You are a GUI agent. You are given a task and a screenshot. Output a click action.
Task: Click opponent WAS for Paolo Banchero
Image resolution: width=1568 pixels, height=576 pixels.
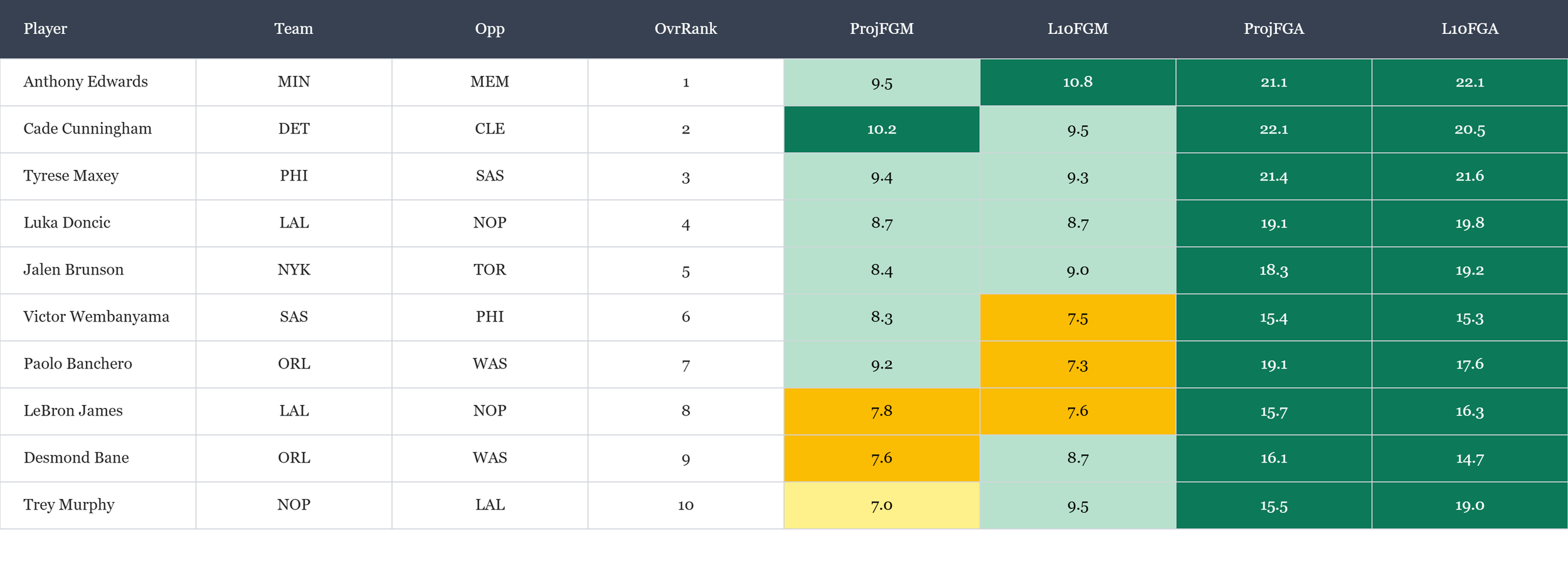[490, 364]
